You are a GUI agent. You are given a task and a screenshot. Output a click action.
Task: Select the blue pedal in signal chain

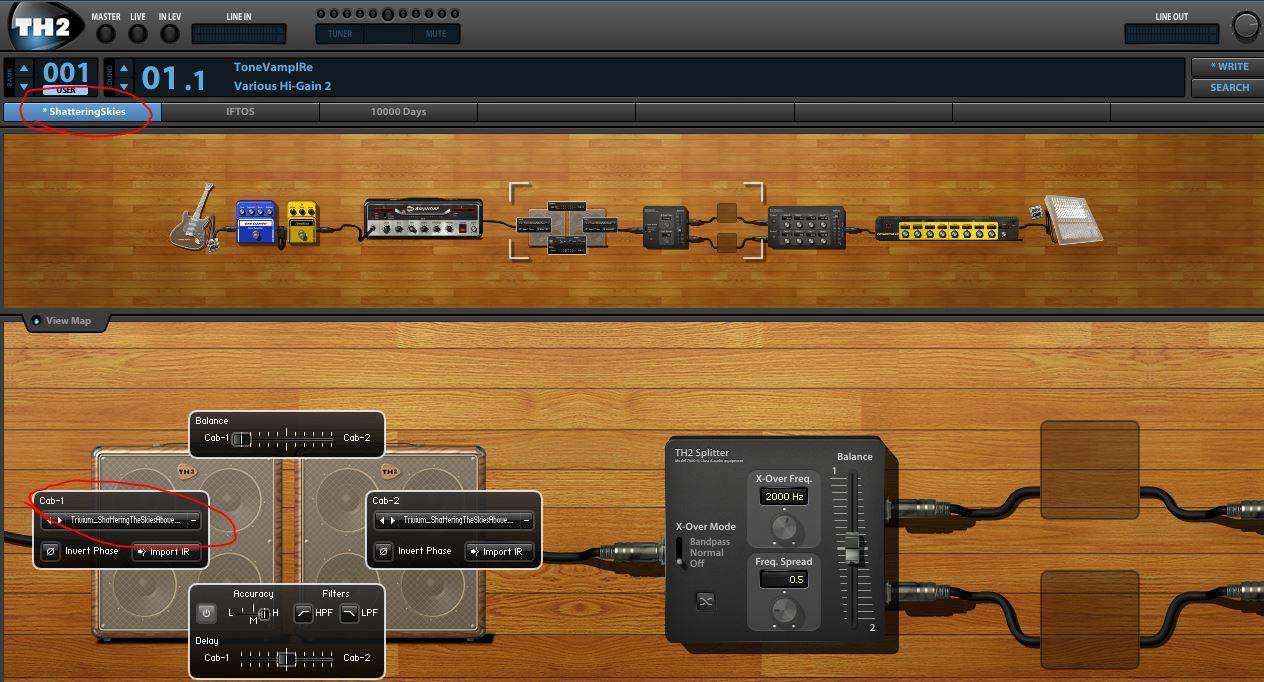coord(256,222)
